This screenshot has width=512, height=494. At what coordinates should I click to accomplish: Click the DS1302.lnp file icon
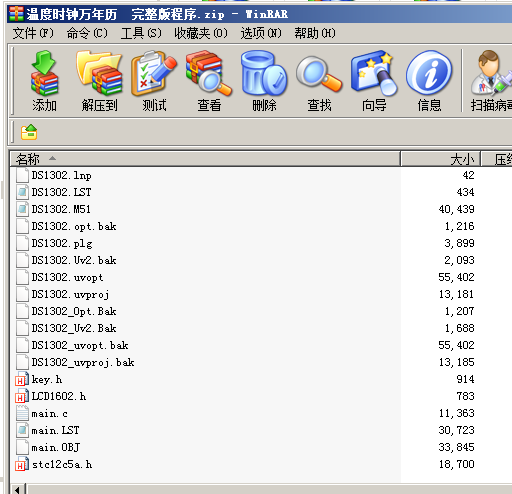[22, 175]
